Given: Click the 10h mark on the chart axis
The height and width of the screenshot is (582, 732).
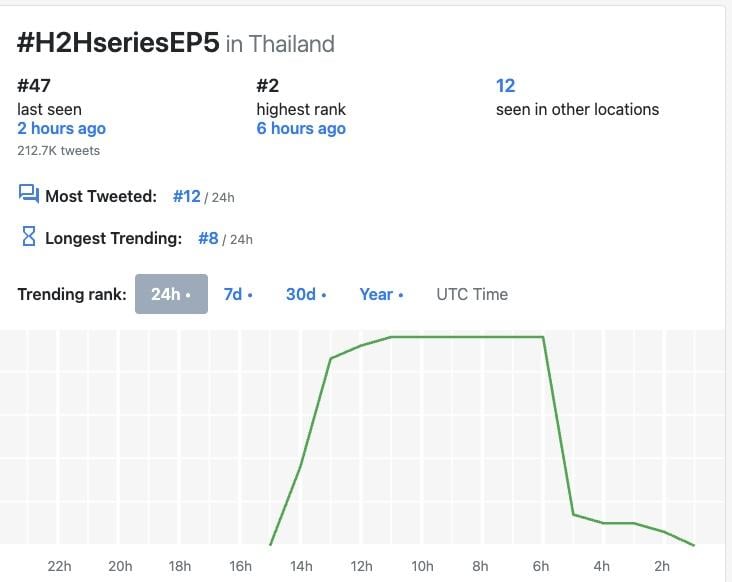Looking at the screenshot, I should [x=421, y=566].
